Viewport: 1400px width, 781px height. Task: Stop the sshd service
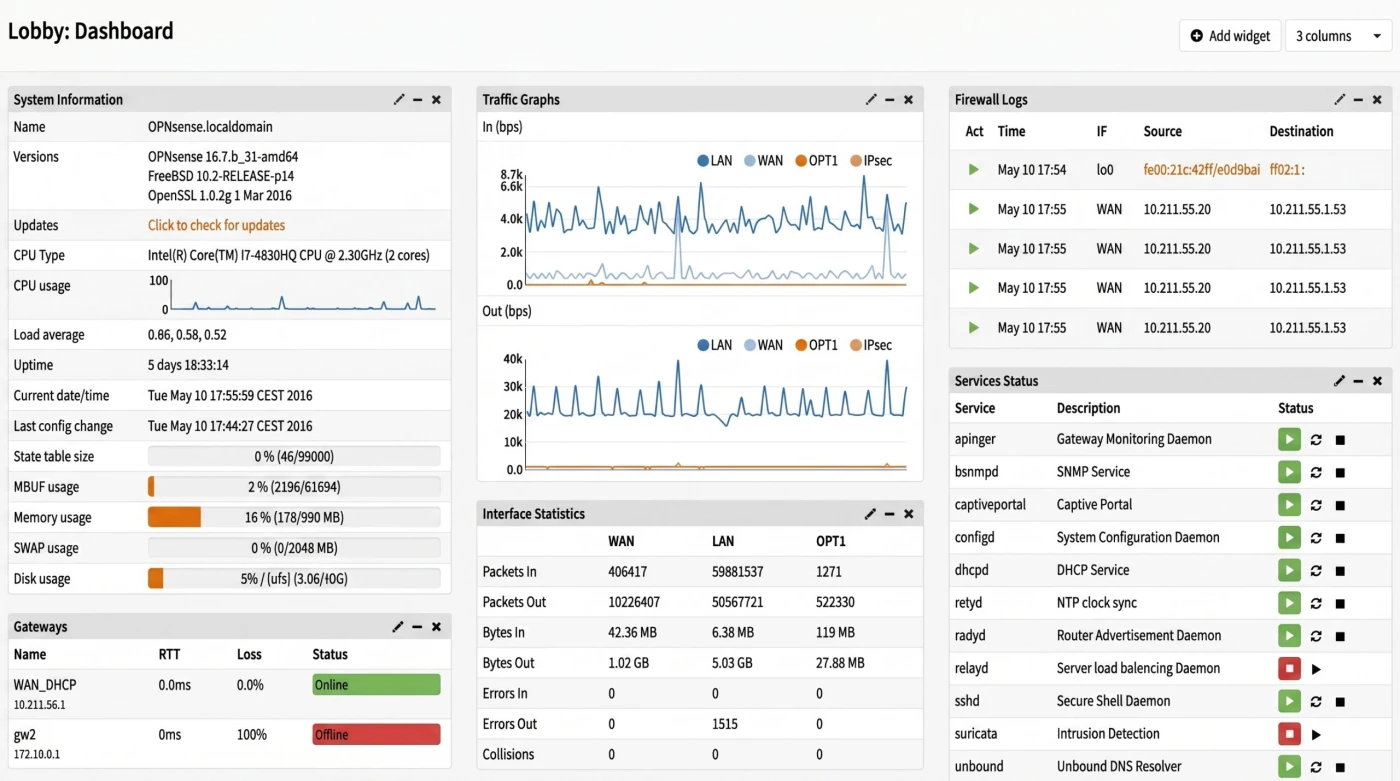(x=1340, y=701)
